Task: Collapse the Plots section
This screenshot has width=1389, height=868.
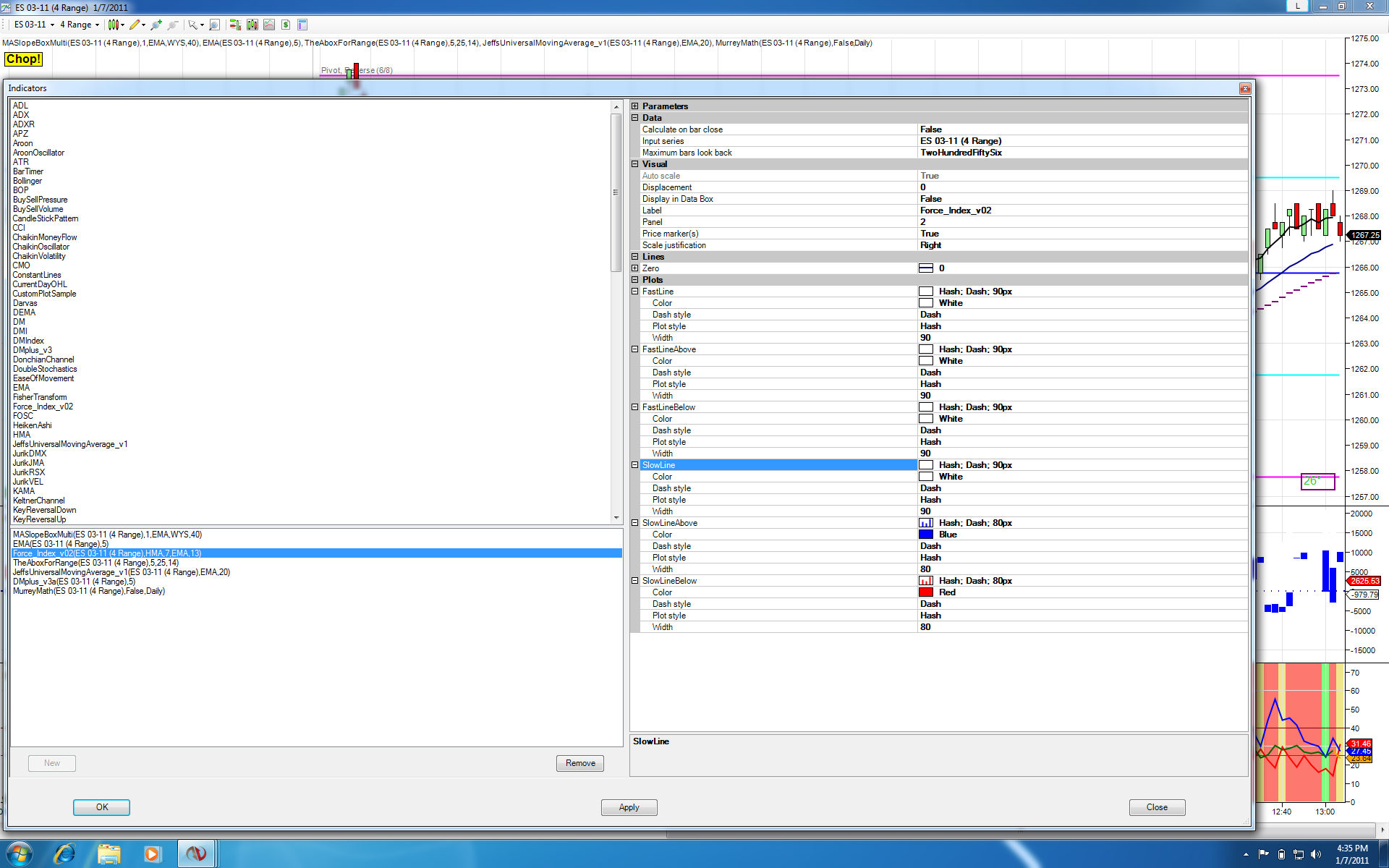Action: tap(635, 280)
